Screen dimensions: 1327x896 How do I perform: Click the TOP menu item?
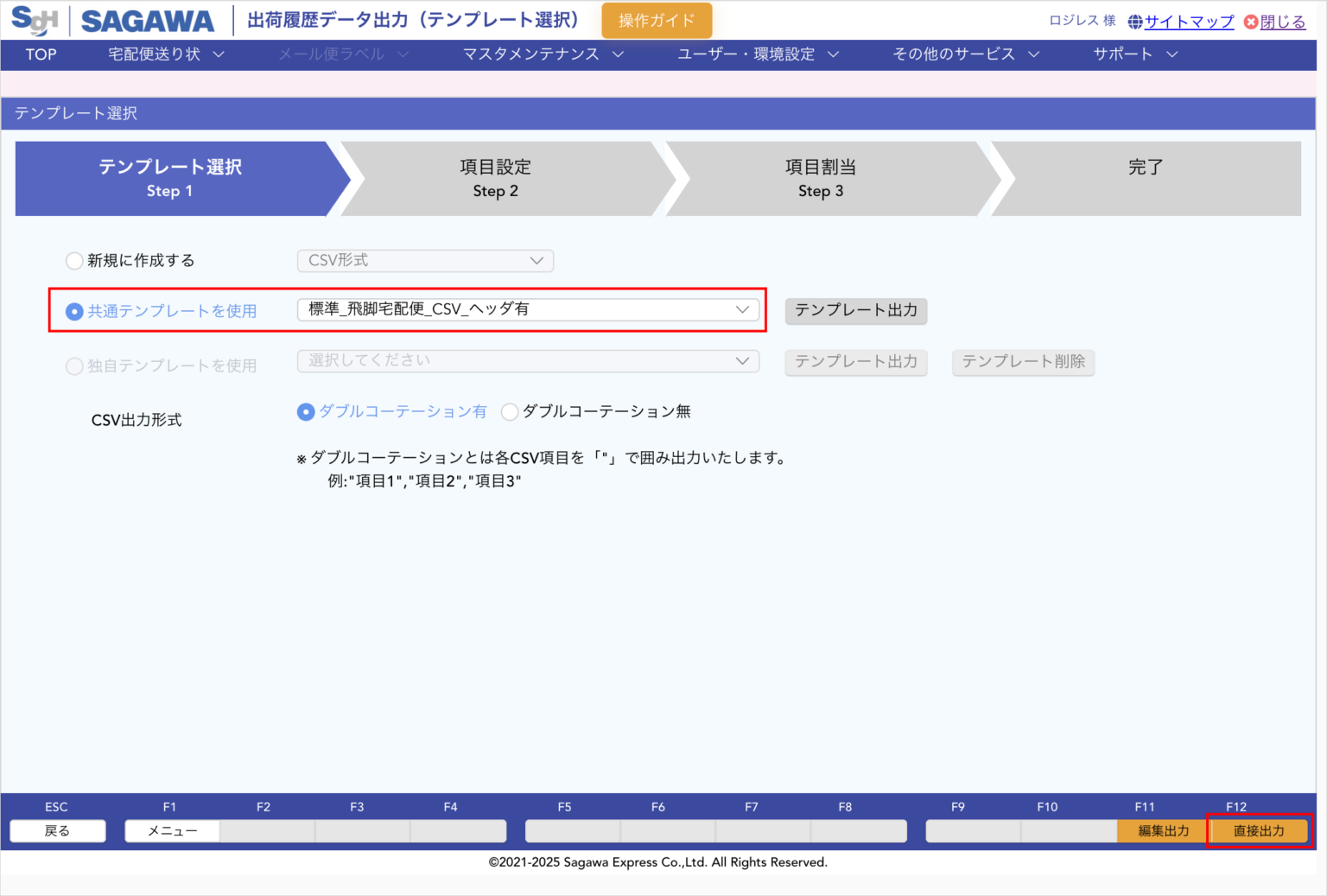coord(40,54)
